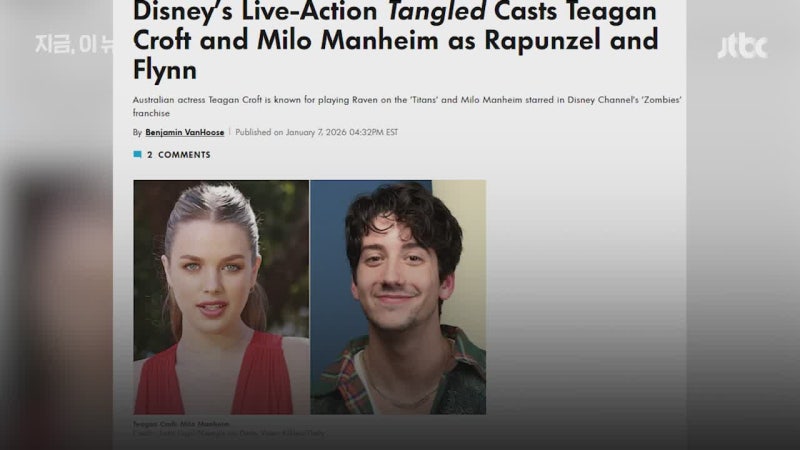Click the name Milo Manheim in headline
Image resolution: width=800 pixels, height=450 pixels.
pos(347,40)
